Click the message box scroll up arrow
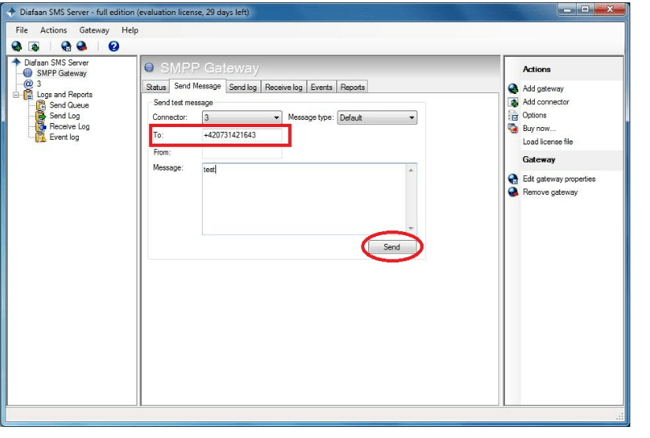 click(411, 170)
